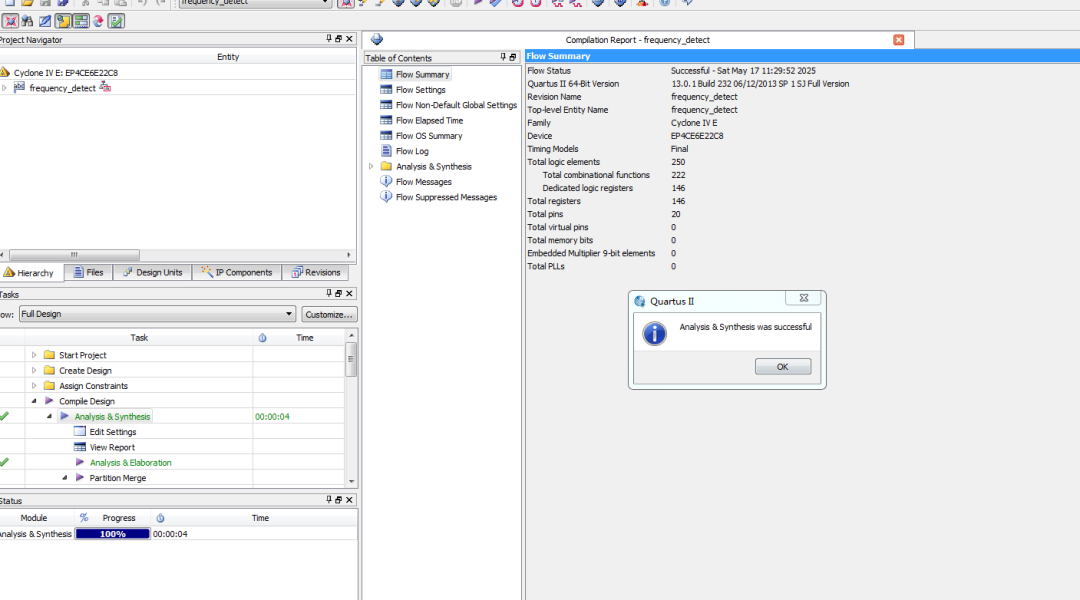Click the green checkmark icon in second toolbar row

coord(117,21)
